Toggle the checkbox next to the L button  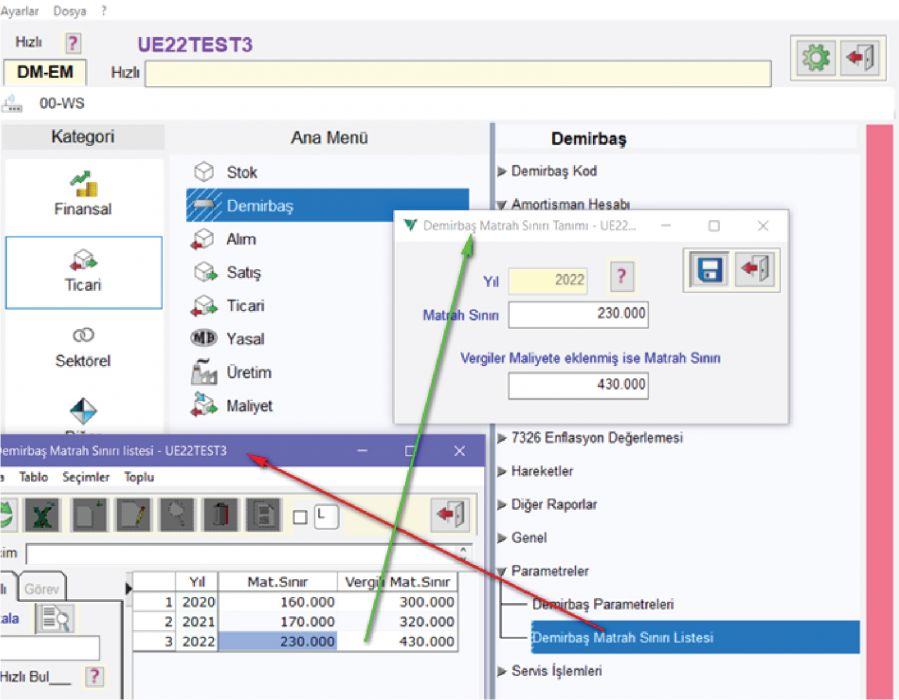tap(300, 517)
